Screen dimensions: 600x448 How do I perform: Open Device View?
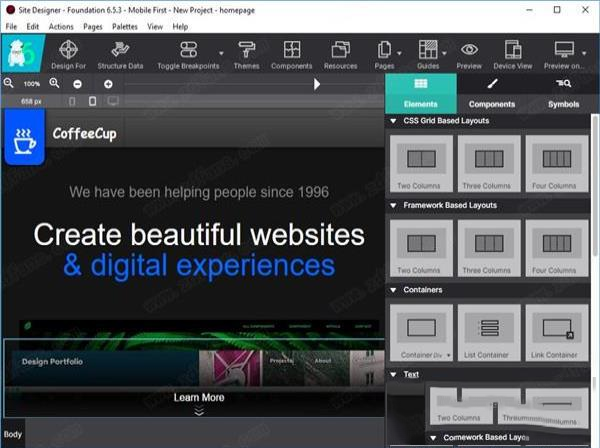(513, 54)
